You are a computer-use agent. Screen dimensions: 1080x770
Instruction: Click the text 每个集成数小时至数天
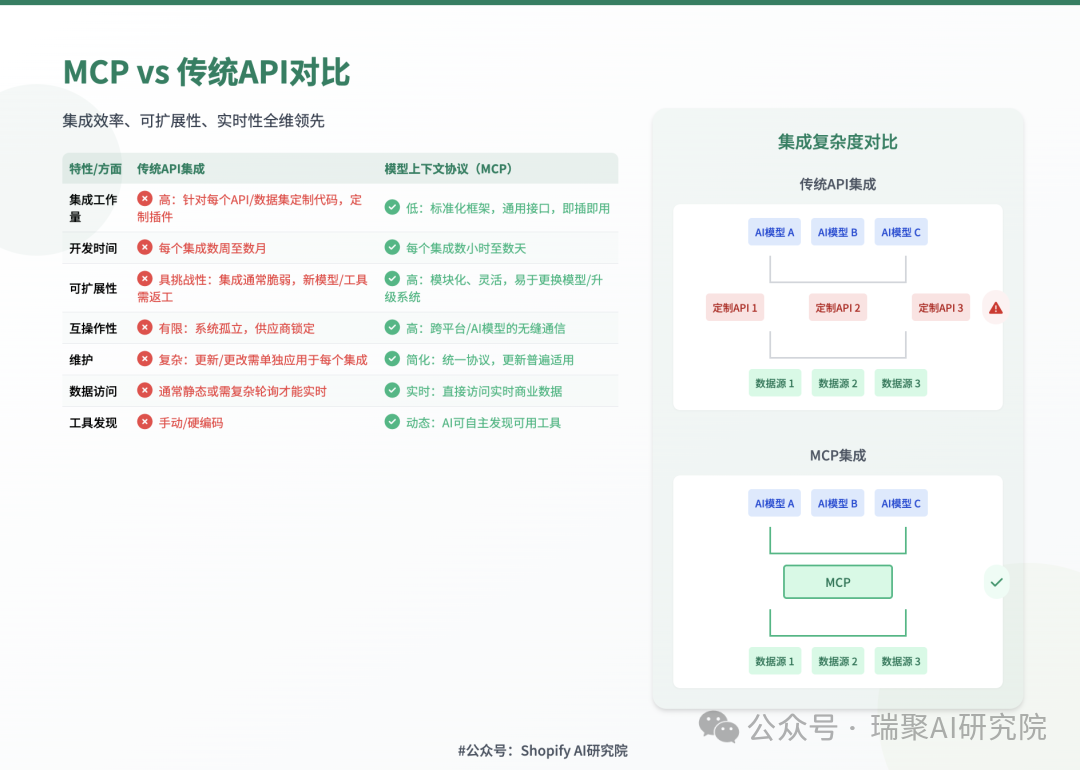pos(466,248)
